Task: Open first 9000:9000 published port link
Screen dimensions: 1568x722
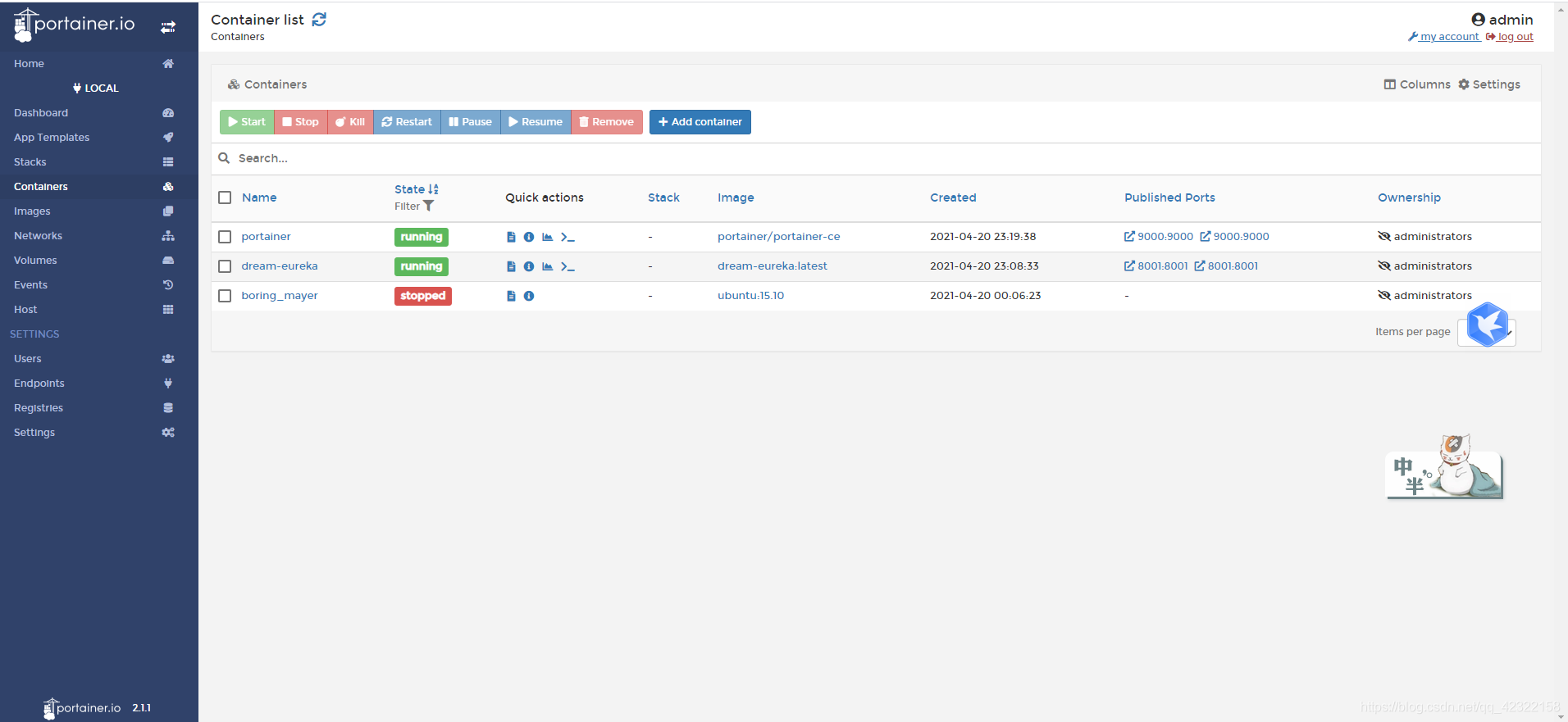Action: [1159, 237]
